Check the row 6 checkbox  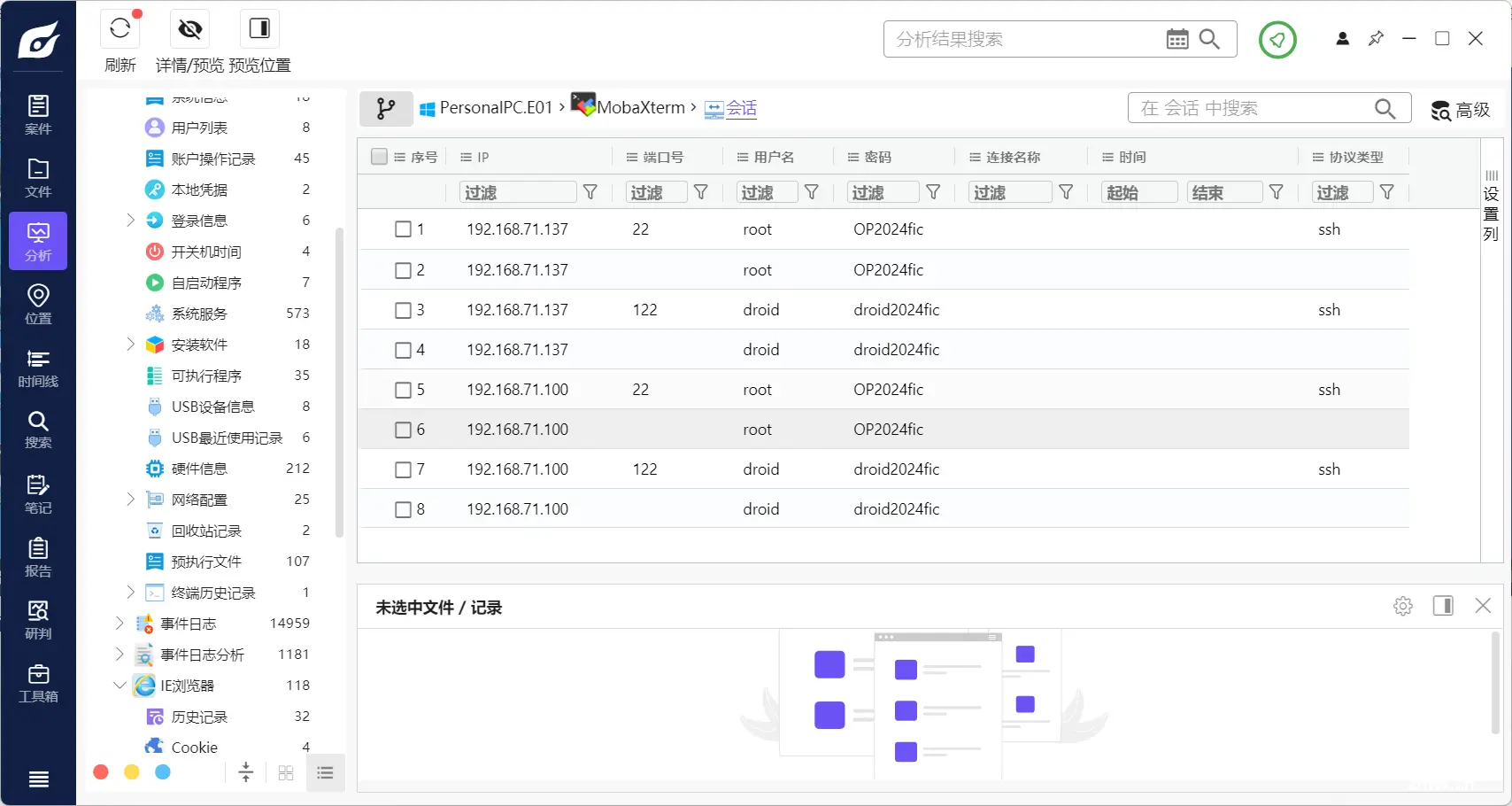tap(403, 430)
